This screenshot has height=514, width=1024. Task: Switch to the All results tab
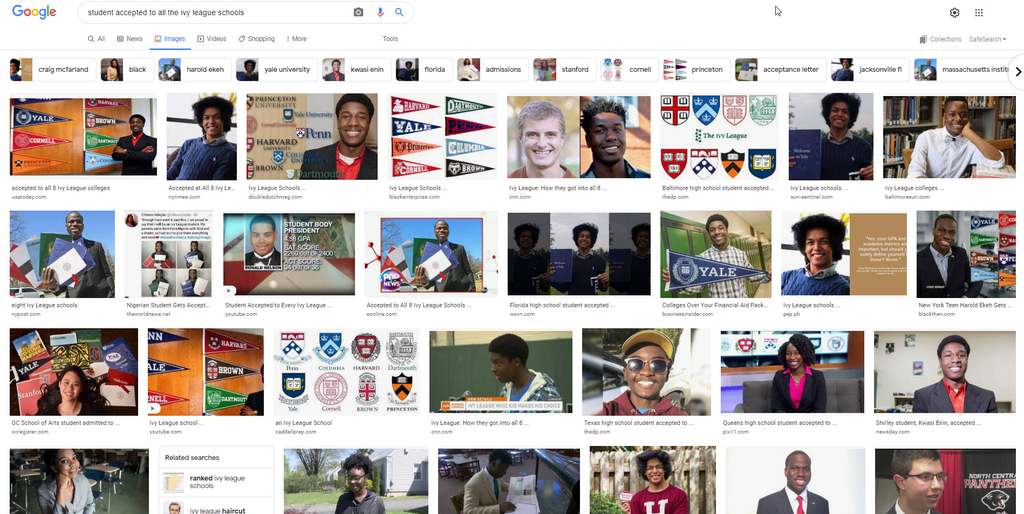tap(96, 39)
